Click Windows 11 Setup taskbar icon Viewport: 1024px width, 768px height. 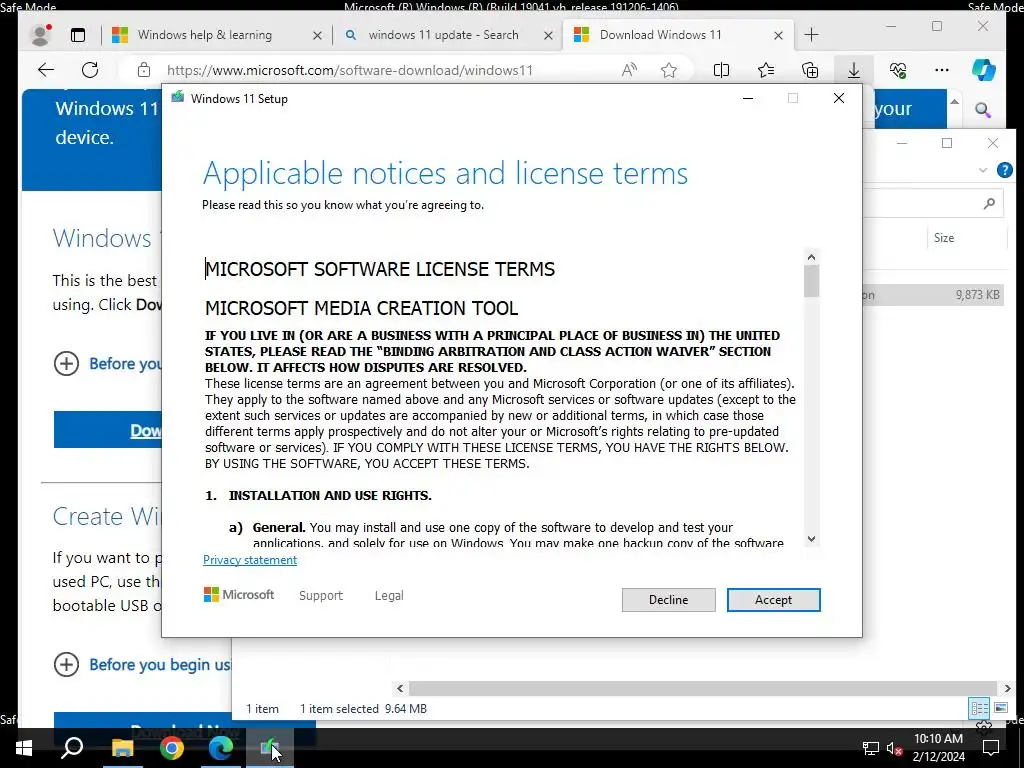coord(270,748)
